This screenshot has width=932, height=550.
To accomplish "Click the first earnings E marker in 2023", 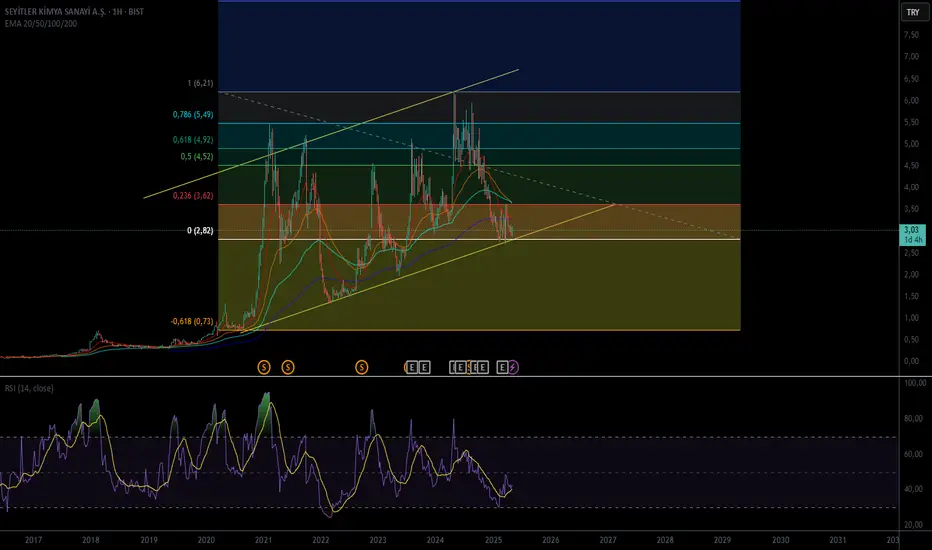I will coord(412,367).
